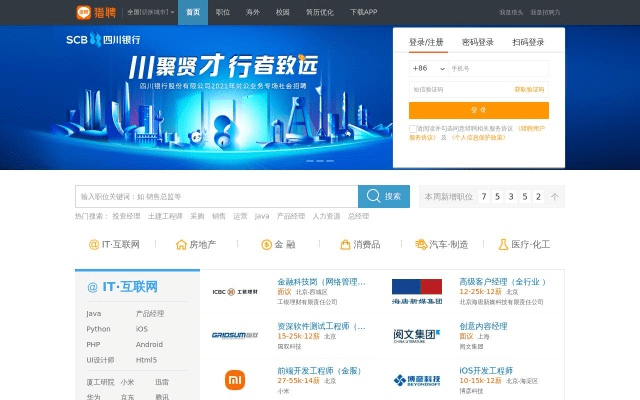This screenshot has height=400, width=640.
Task: Click hot search term 产品经理
Action: [291, 216]
